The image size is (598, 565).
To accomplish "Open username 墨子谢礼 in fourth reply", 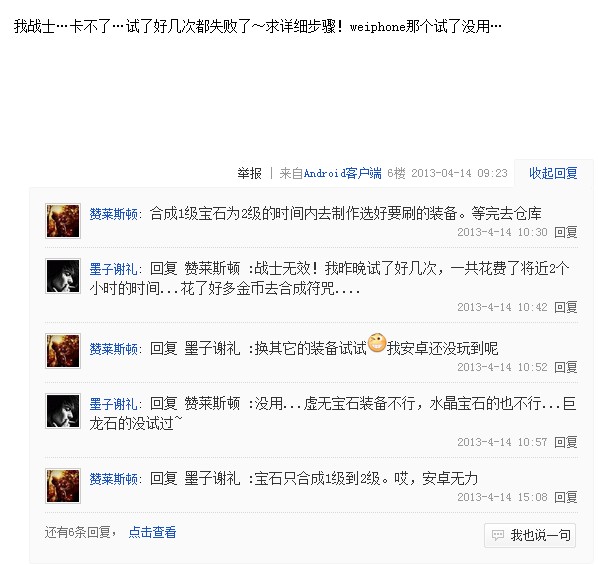I will pyautogui.click(x=114, y=404).
